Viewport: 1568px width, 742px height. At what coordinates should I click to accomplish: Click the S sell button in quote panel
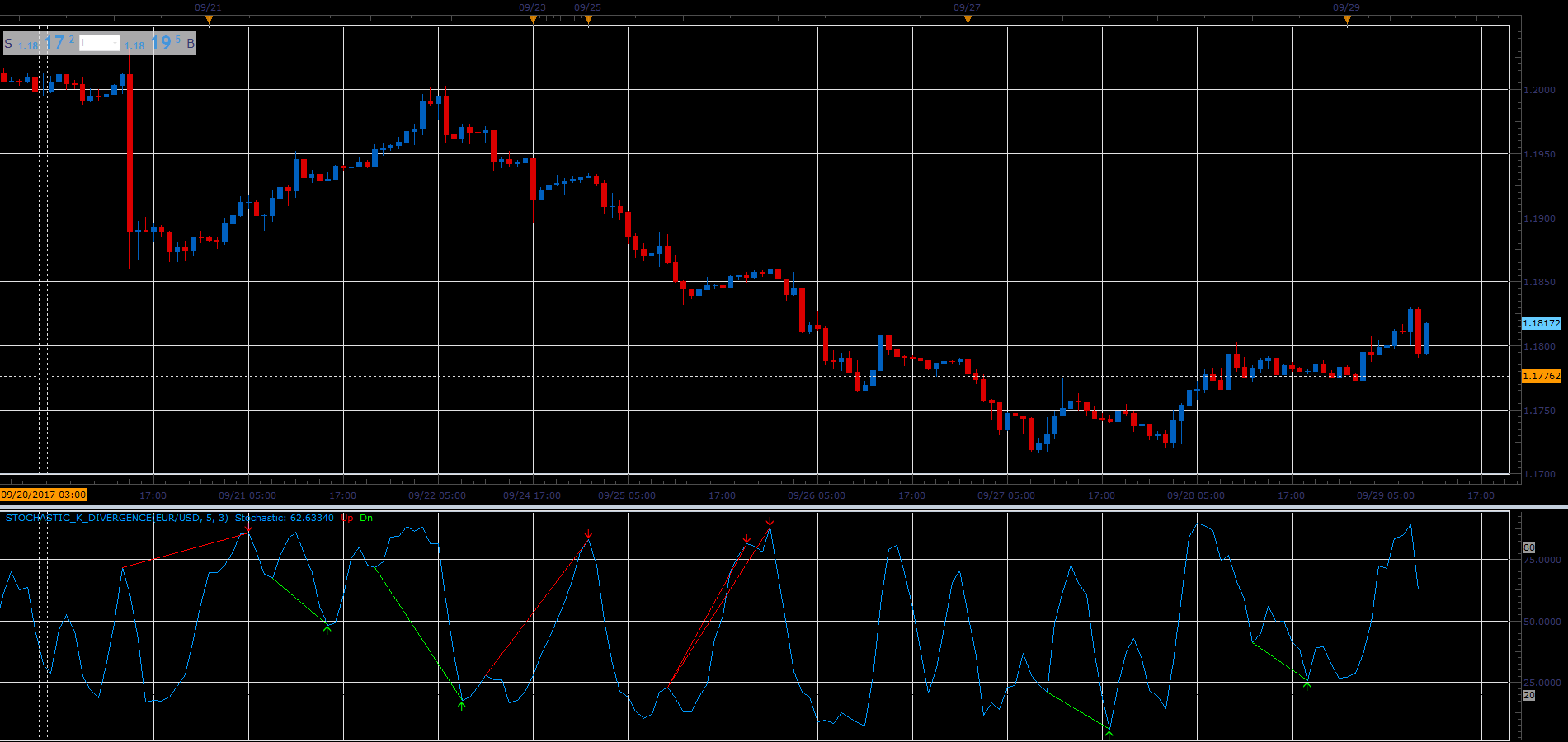coord(9,44)
